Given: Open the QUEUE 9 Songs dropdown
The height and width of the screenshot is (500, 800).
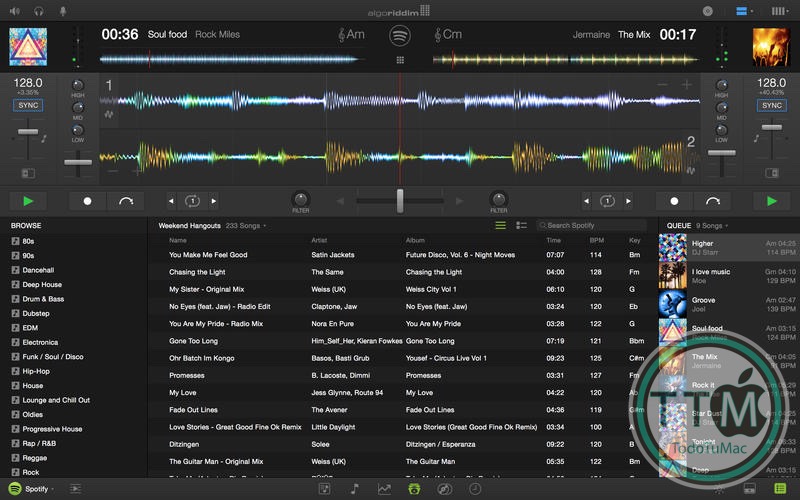Looking at the screenshot, I should pyautogui.click(x=712, y=226).
